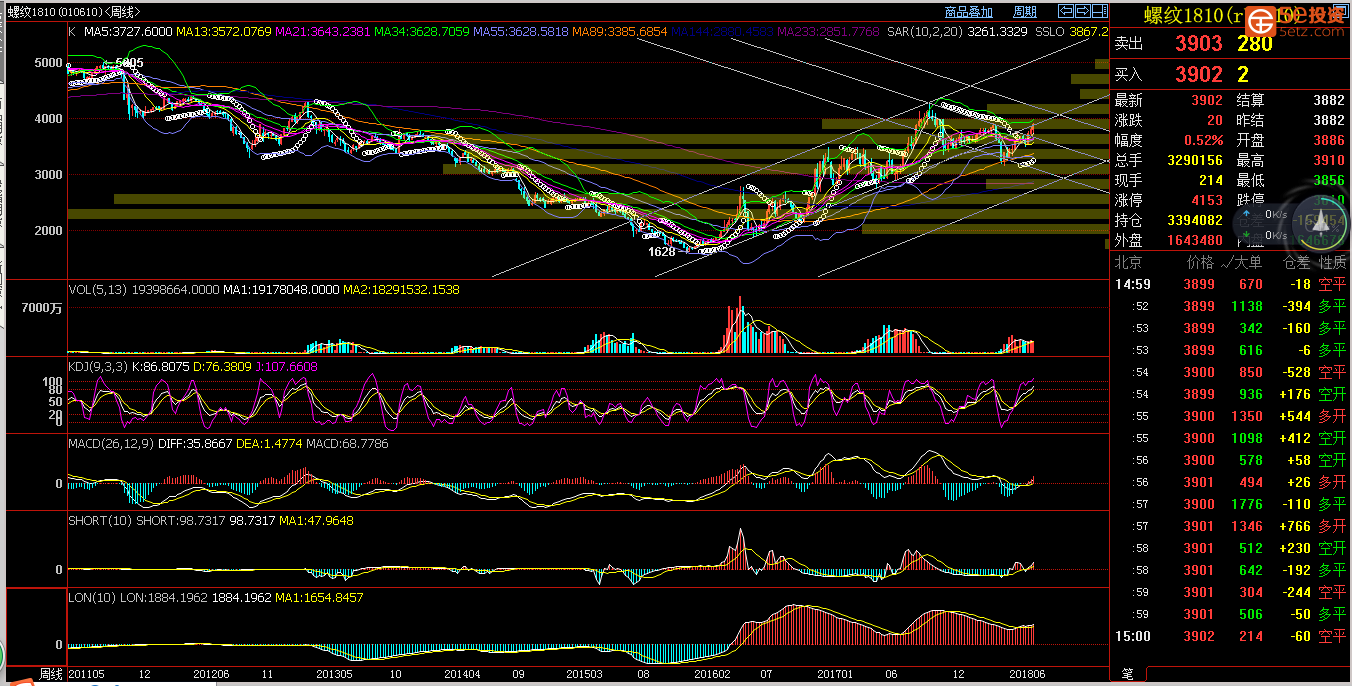Click the MA55:3628.5818 label
This screenshot has width=1352, height=686.
tap(521, 32)
